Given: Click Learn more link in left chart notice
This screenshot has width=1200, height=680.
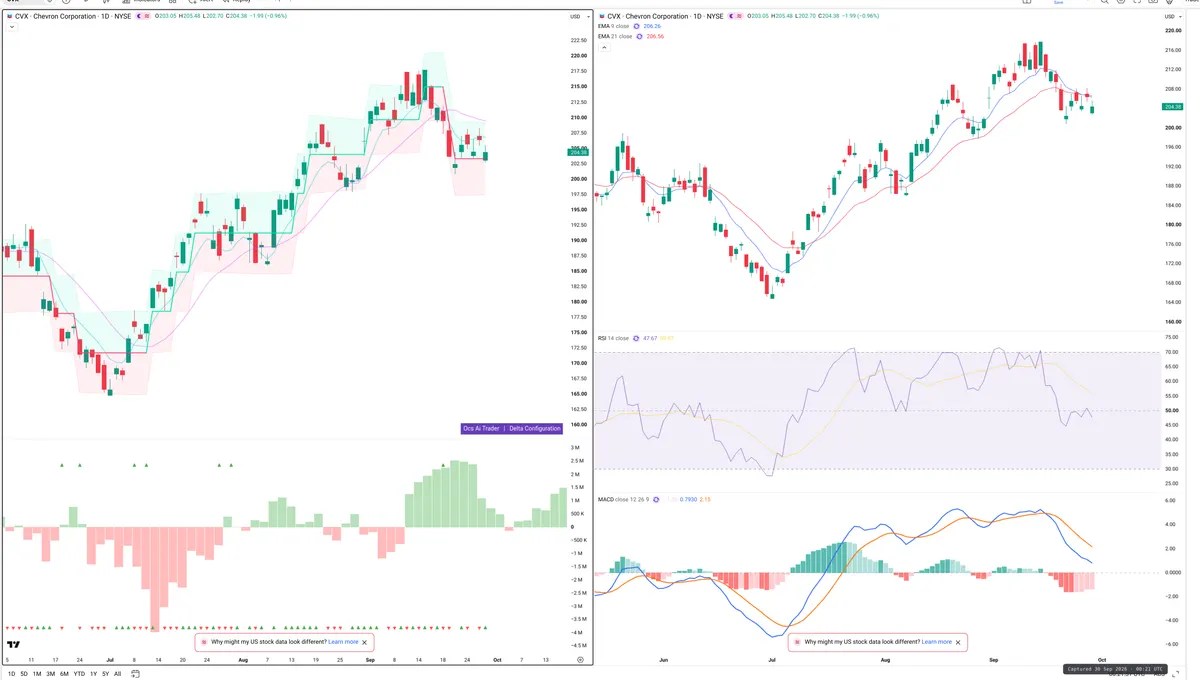Looking at the screenshot, I should coord(342,642).
